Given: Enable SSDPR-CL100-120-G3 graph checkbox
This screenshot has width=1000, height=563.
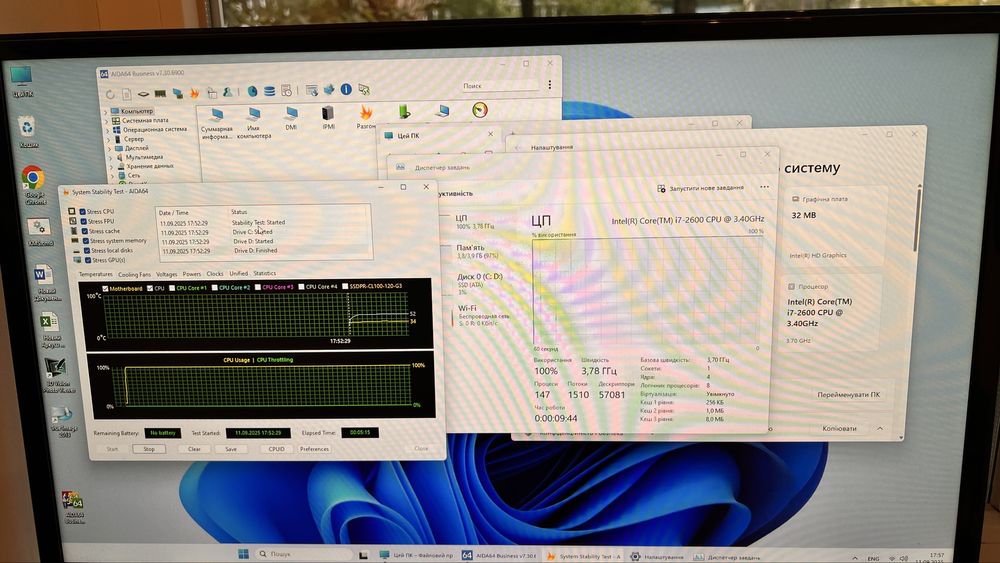Looking at the screenshot, I should [345, 286].
